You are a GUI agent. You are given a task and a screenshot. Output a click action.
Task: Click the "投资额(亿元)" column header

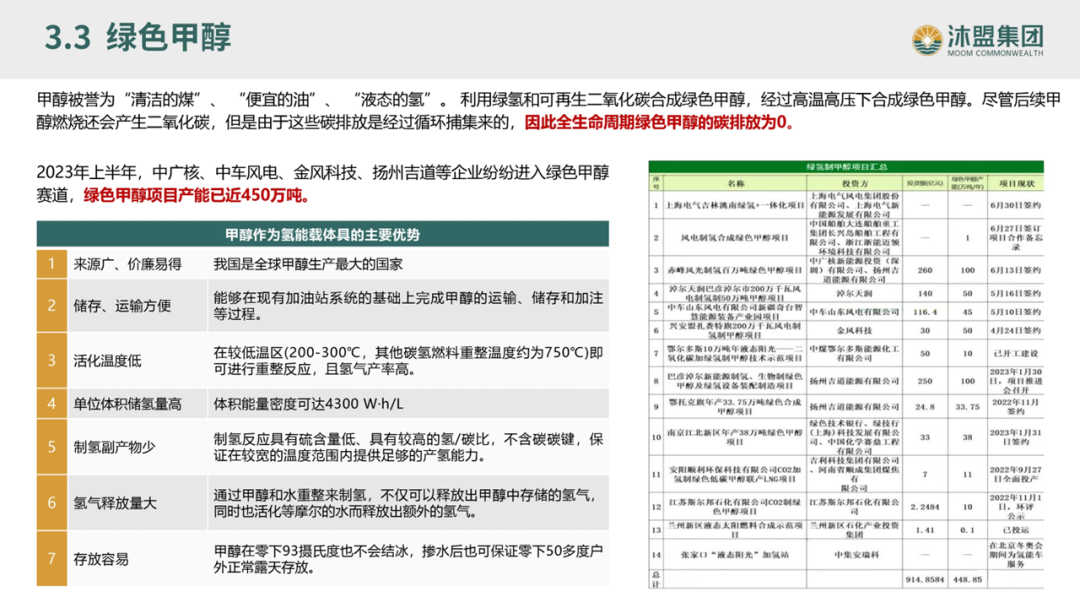pos(924,184)
